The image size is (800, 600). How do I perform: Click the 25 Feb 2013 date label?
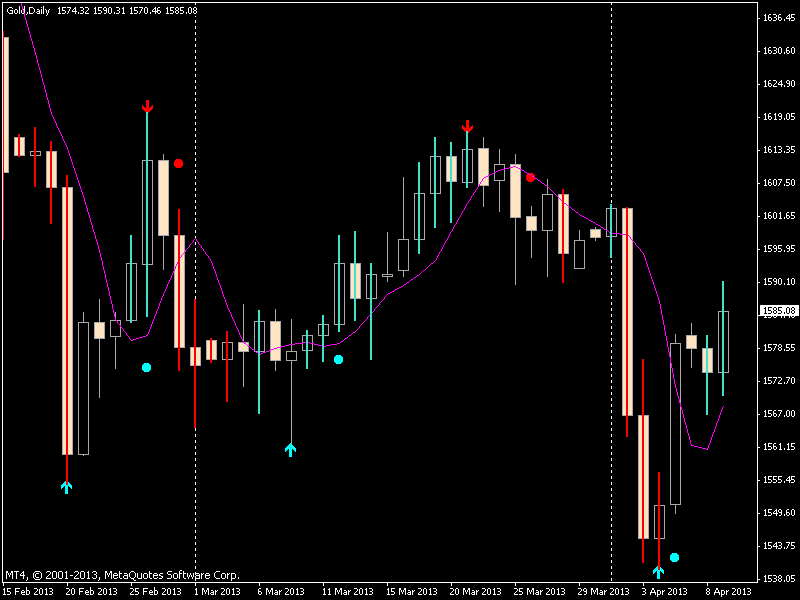(x=156, y=592)
